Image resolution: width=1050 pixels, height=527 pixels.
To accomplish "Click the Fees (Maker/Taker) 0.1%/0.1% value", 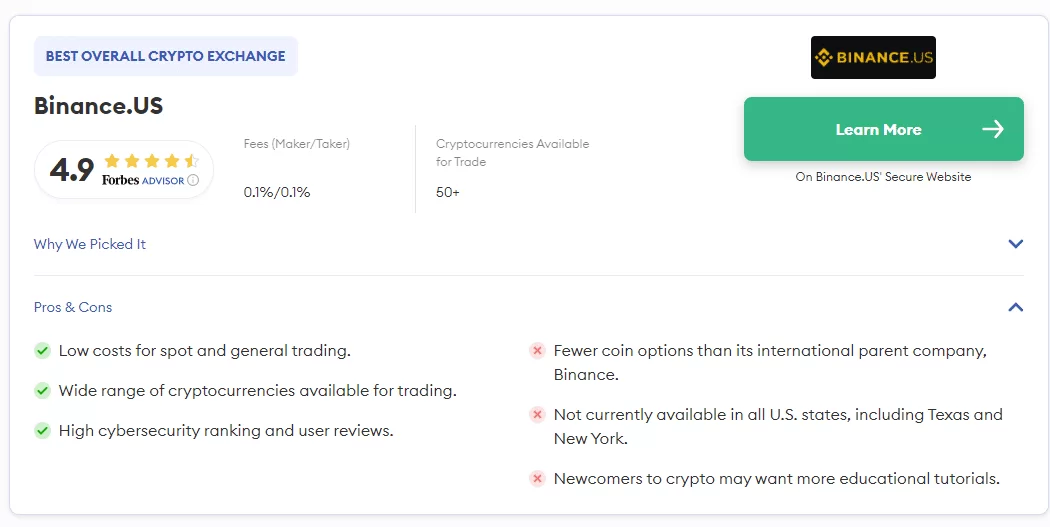I will point(277,192).
